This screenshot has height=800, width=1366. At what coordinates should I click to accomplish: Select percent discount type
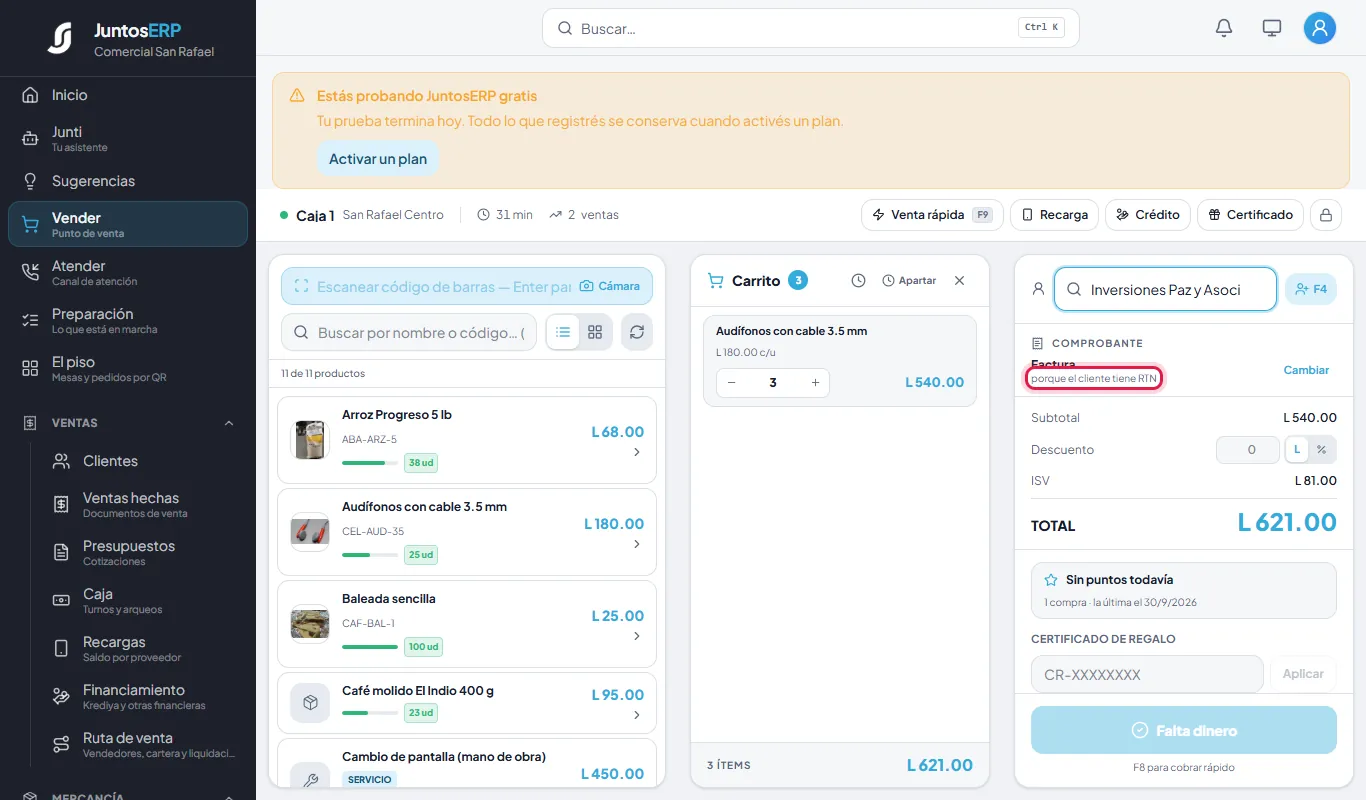[x=1321, y=450]
